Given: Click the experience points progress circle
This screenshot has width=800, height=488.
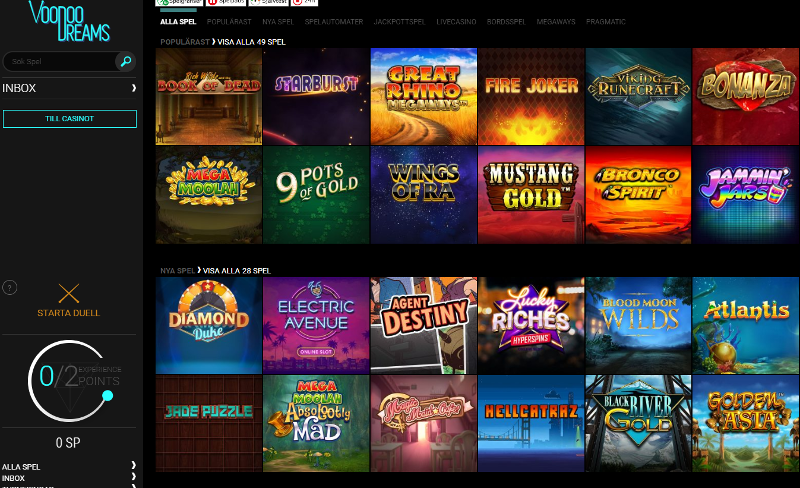Looking at the screenshot, I should [70, 381].
